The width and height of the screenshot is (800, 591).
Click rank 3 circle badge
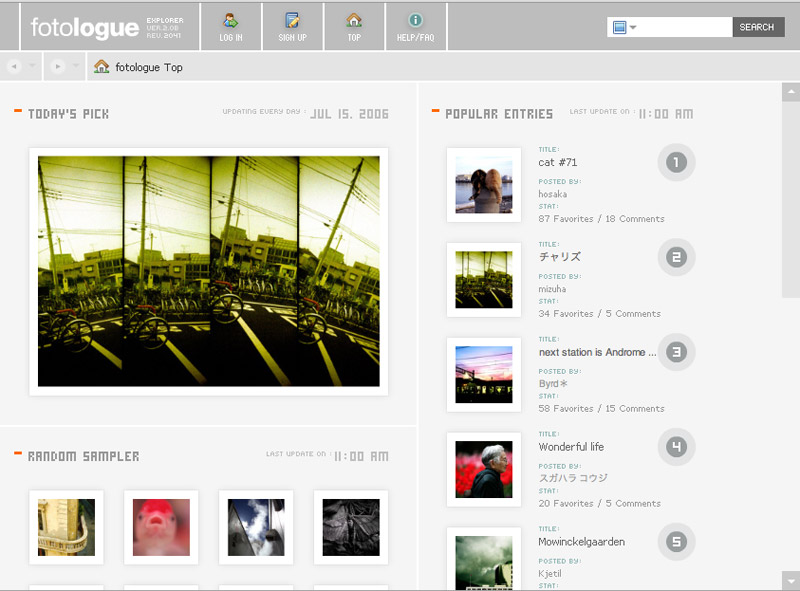677,352
